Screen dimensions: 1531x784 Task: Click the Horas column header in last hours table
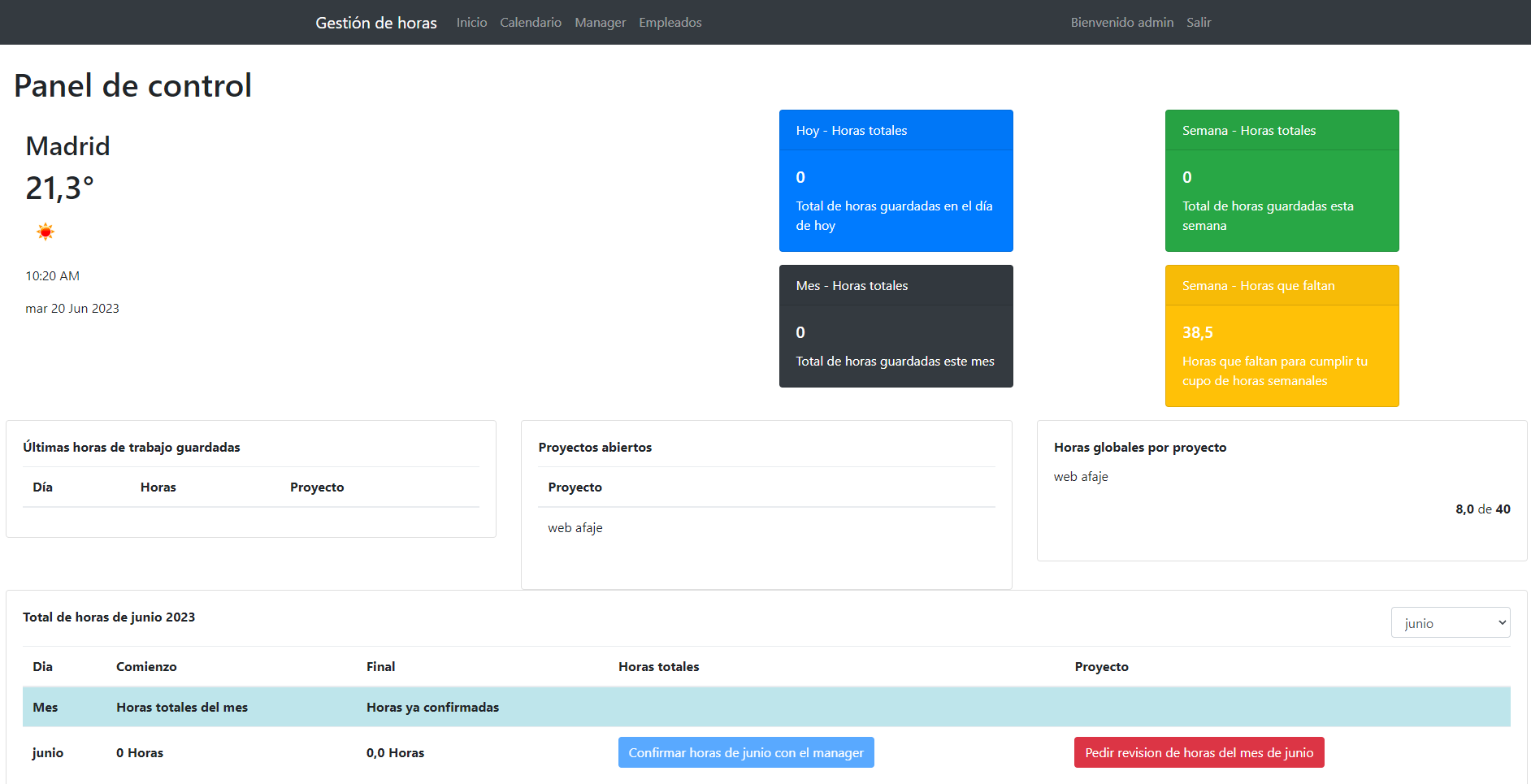pos(158,487)
